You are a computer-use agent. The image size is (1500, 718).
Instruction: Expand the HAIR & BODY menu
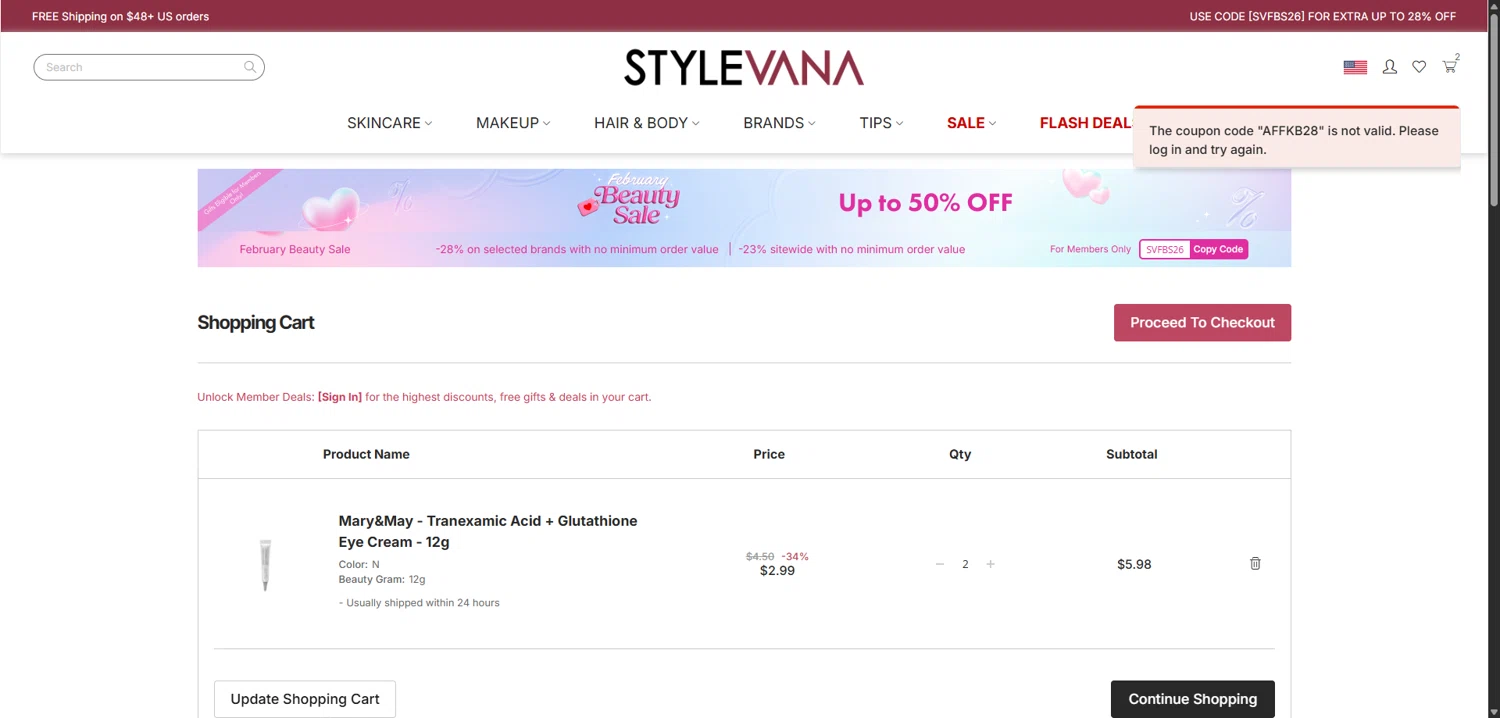pos(647,123)
